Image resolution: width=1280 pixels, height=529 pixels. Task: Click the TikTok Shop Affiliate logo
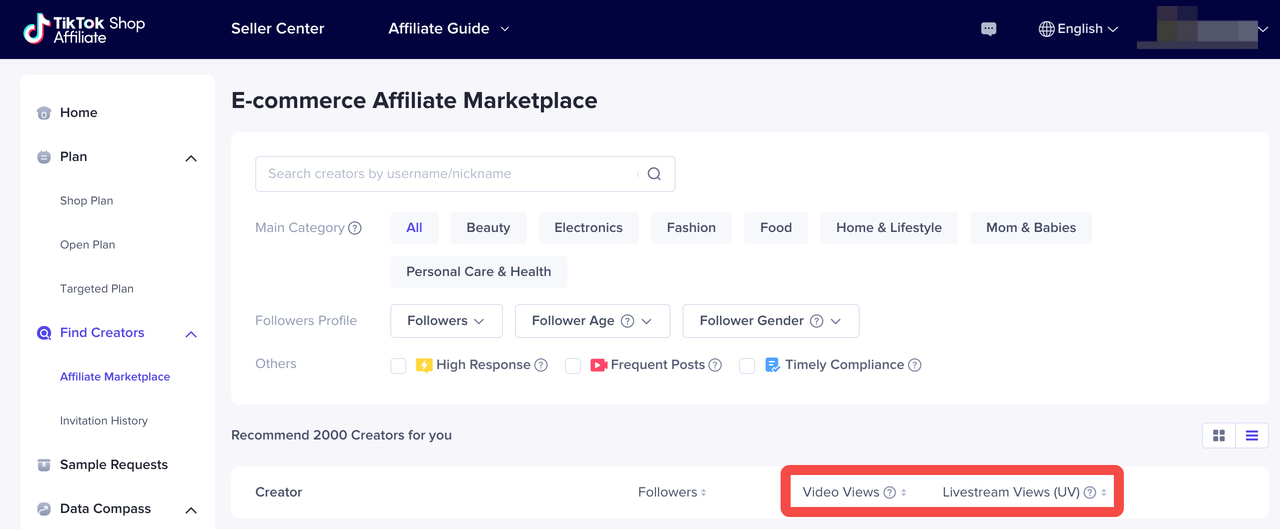(x=85, y=29)
